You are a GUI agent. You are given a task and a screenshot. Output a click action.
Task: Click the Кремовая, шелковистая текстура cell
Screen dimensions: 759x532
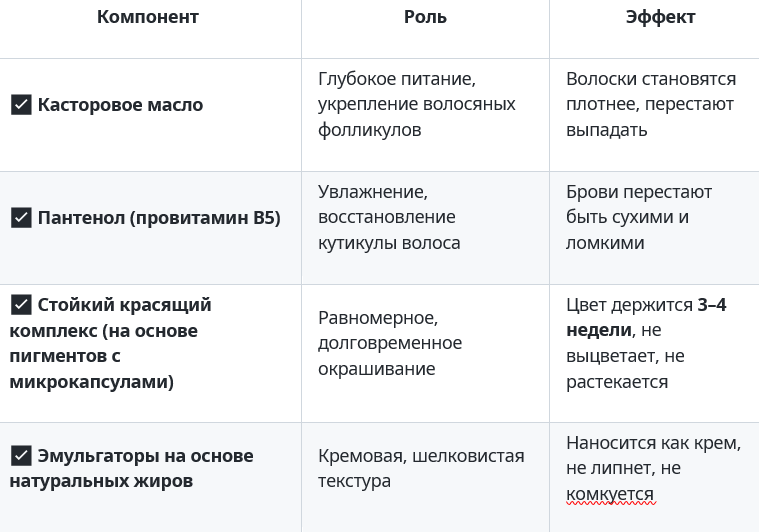421,468
